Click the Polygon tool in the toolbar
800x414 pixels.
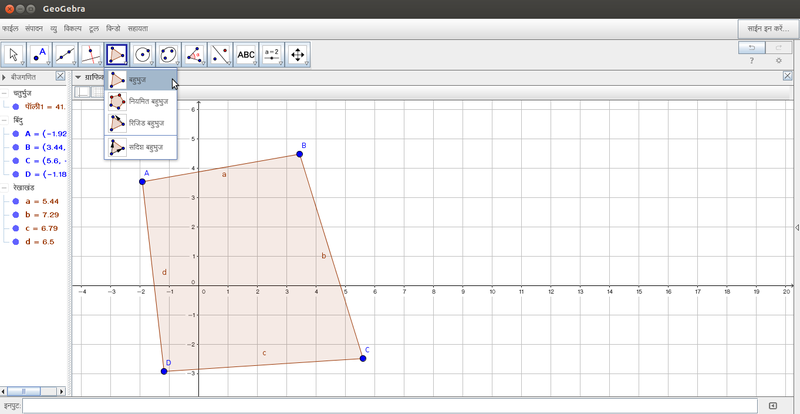[117, 55]
